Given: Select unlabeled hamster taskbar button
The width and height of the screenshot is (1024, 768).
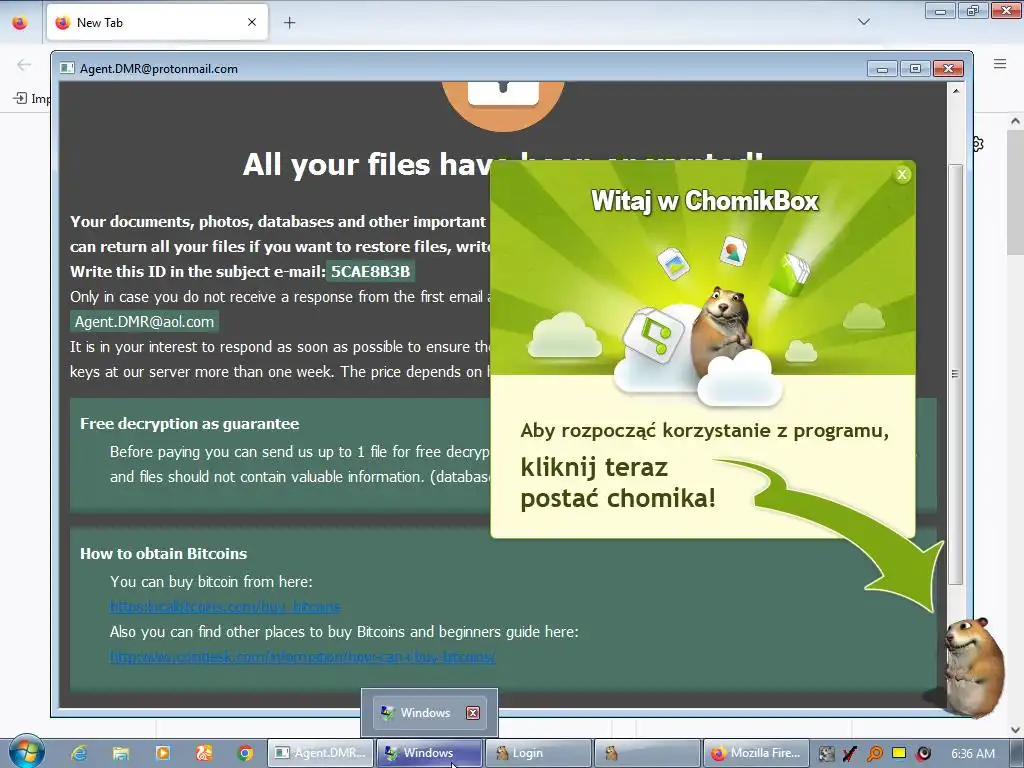Looking at the screenshot, I should coord(647,753).
